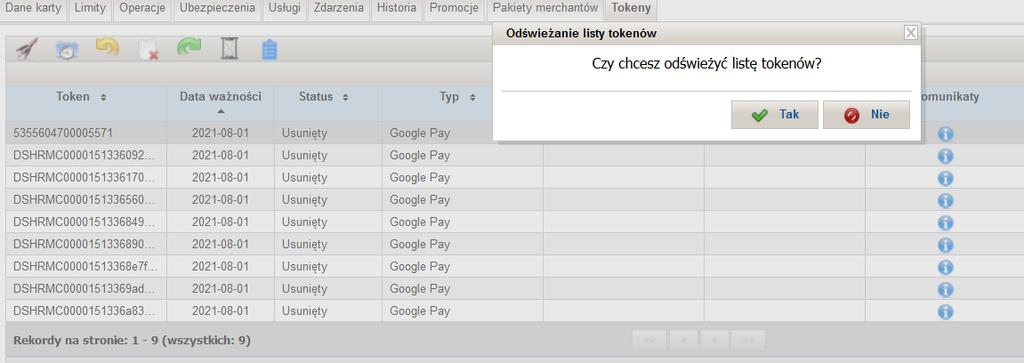
Task: Select token cell DSHRMC0000151336170...
Action: click(86, 178)
